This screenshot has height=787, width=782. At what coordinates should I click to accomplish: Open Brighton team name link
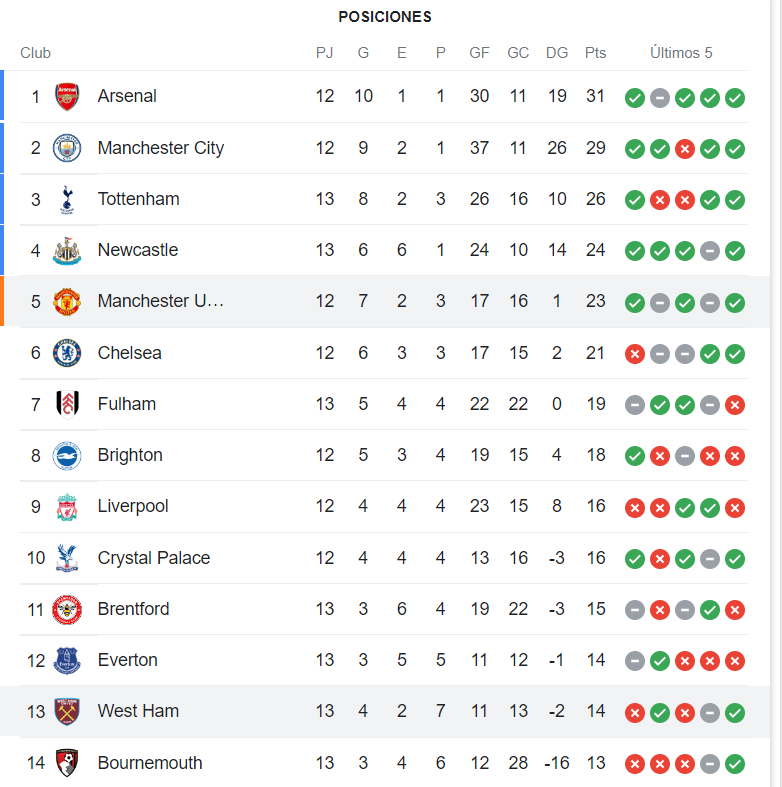point(130,455)
